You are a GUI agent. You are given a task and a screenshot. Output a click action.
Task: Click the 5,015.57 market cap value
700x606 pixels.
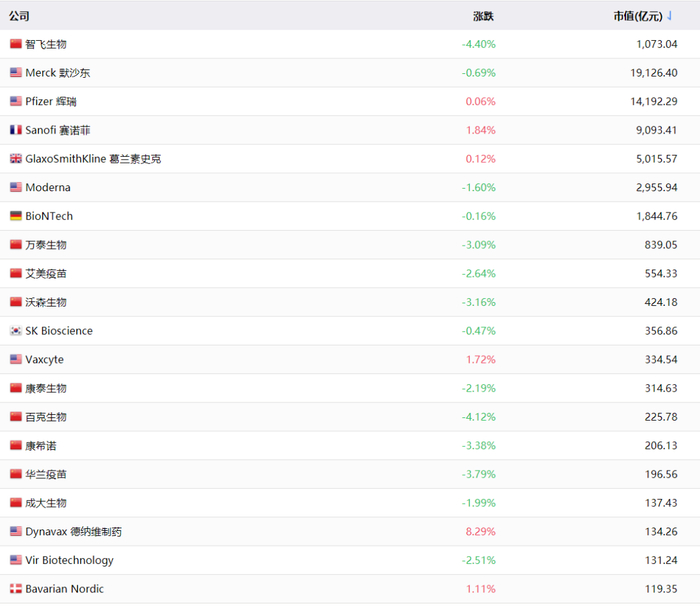tap(657, 159)
